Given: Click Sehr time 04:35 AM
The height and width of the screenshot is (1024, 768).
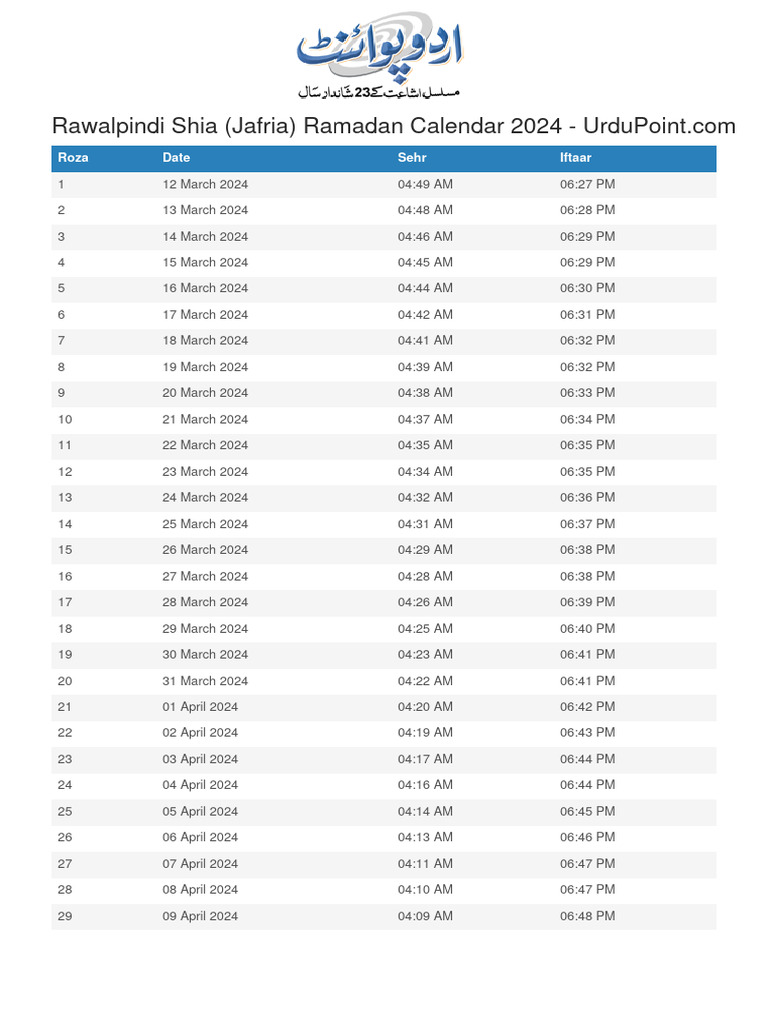Looking at the screenshot, I should click(x=425, y=445).
